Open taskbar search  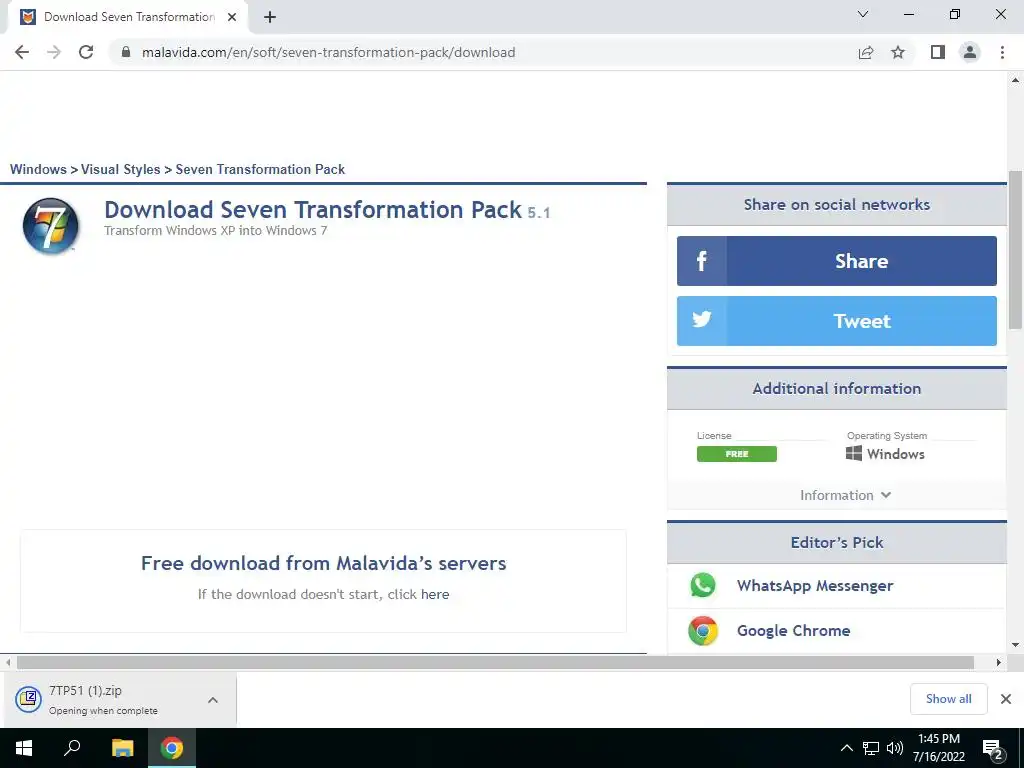(72, 748)
